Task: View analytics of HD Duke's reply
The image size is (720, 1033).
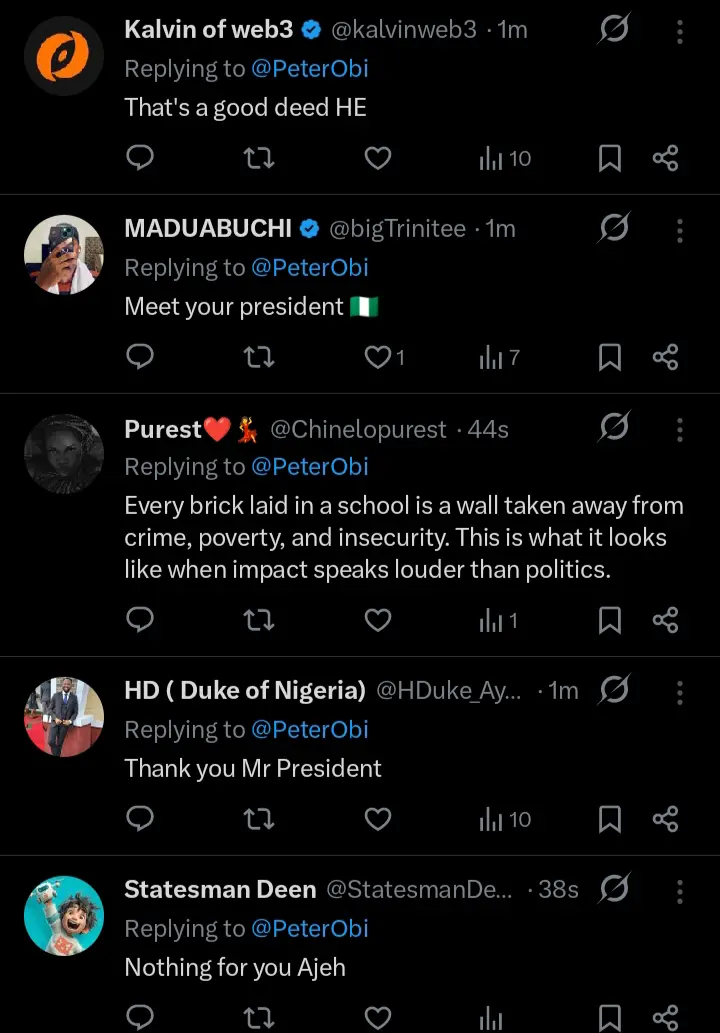Action: pyautogui.click(x=505, y=820)
